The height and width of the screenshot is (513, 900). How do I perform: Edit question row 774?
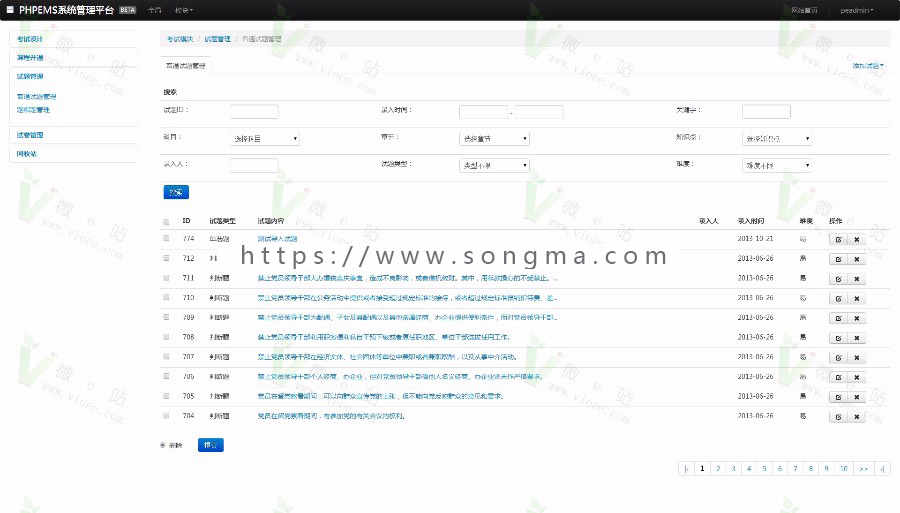(838, 239)
